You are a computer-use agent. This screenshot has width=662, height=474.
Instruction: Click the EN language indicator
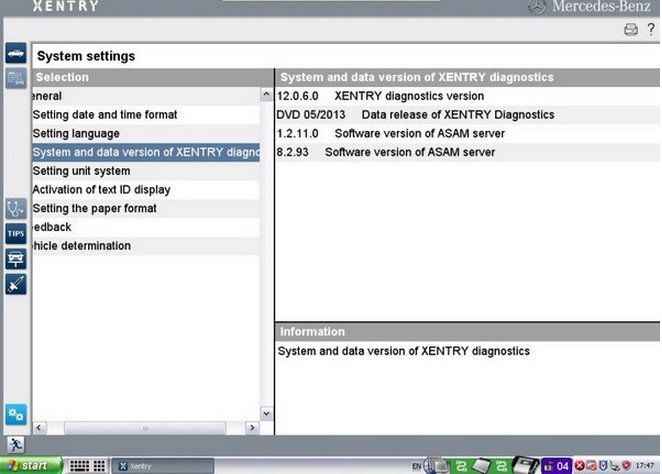(416, 466)
